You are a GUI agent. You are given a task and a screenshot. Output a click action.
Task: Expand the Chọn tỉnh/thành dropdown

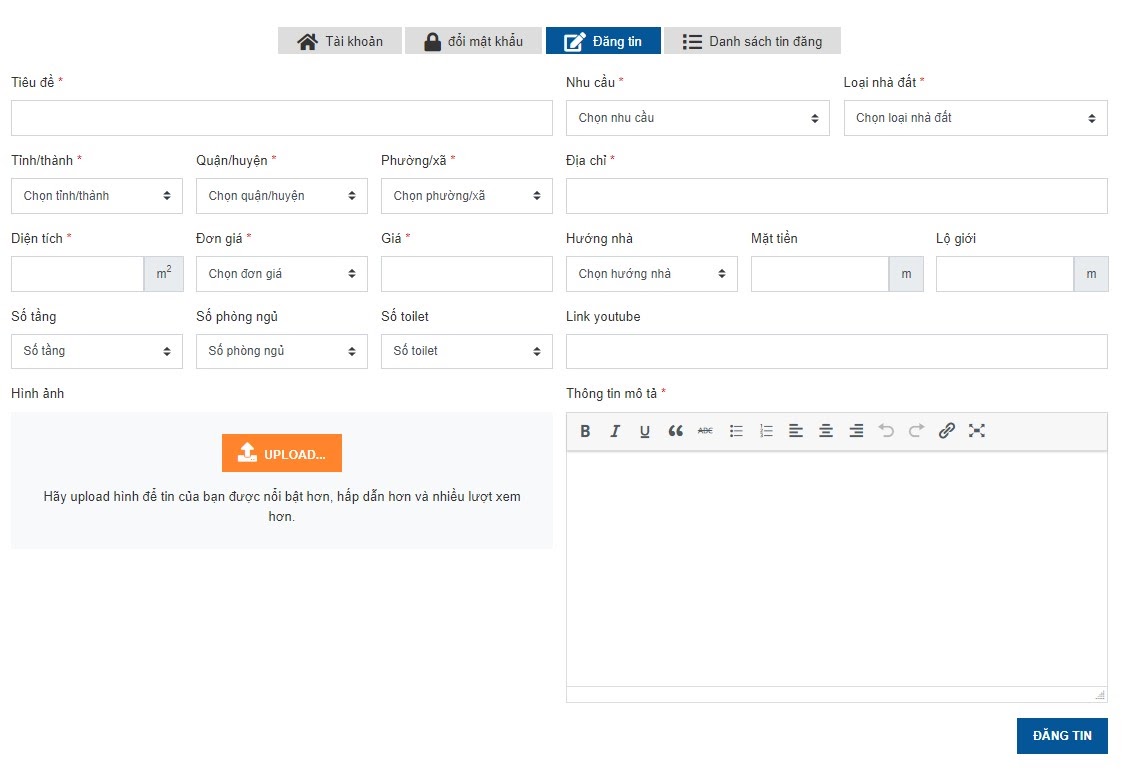97,196
